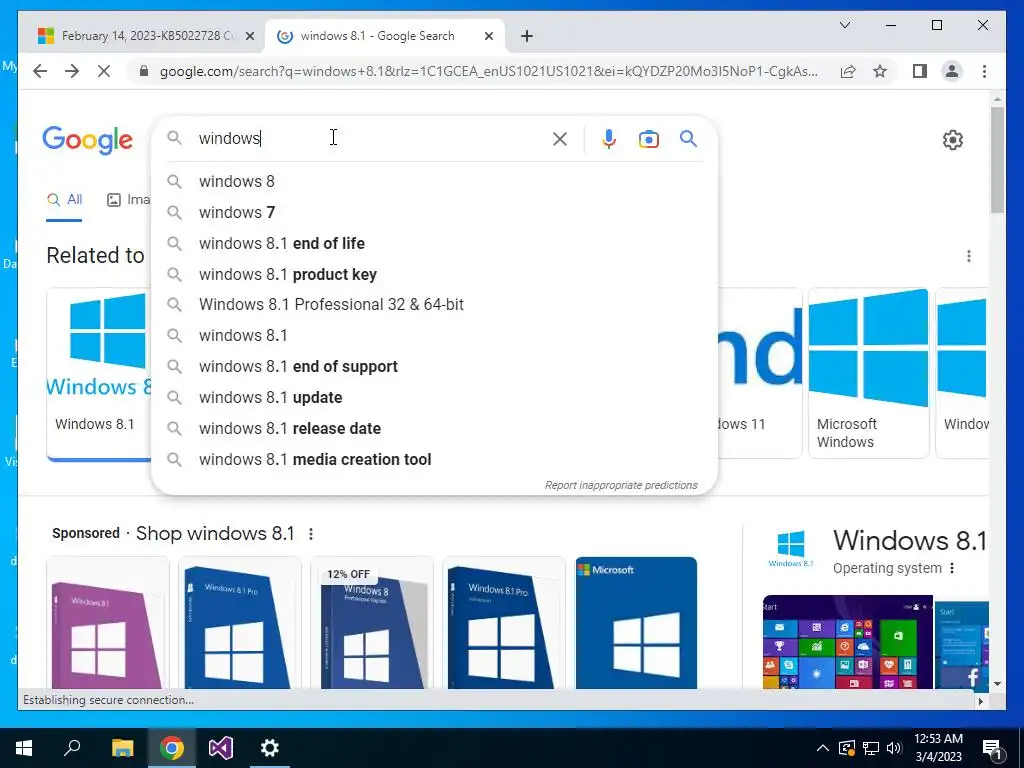This screenshot has height=768, width=1024.
Task: Click the scrollbar down arrow
Action: pos(997,684)
